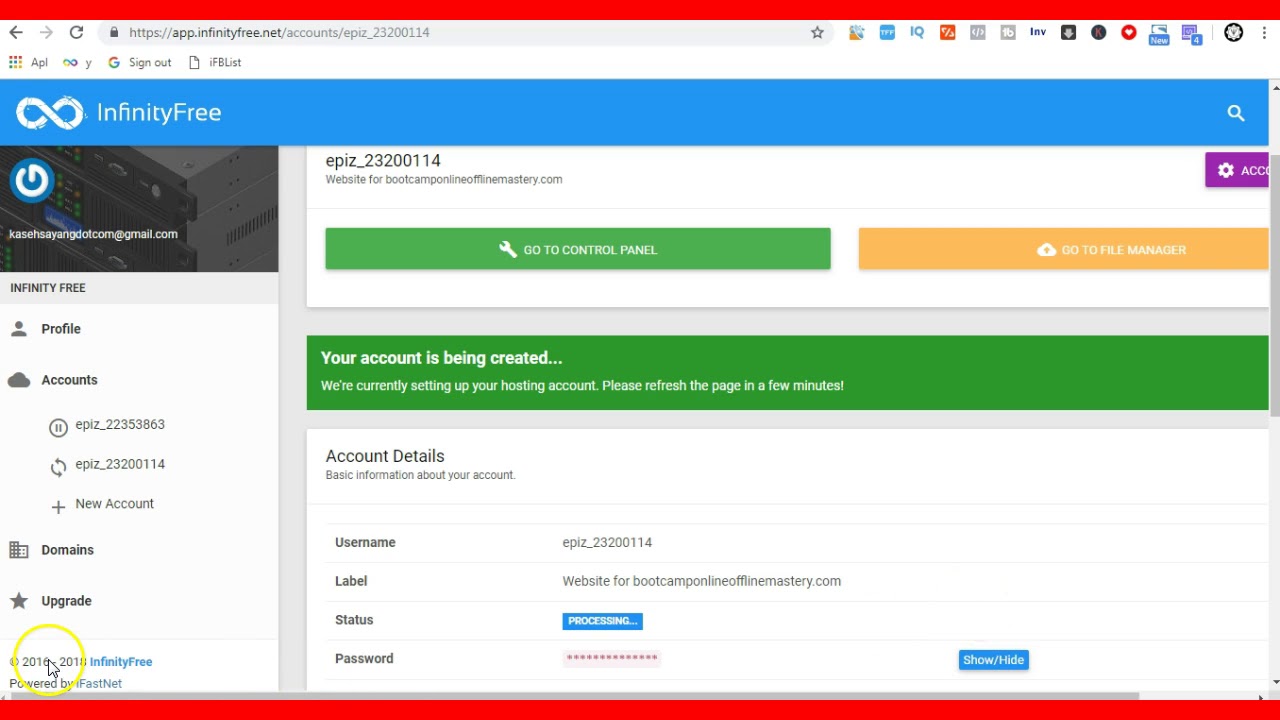Open the purple extension with badge 4
This screenshot has height=720, width=1280.
tap(1190, 35)
